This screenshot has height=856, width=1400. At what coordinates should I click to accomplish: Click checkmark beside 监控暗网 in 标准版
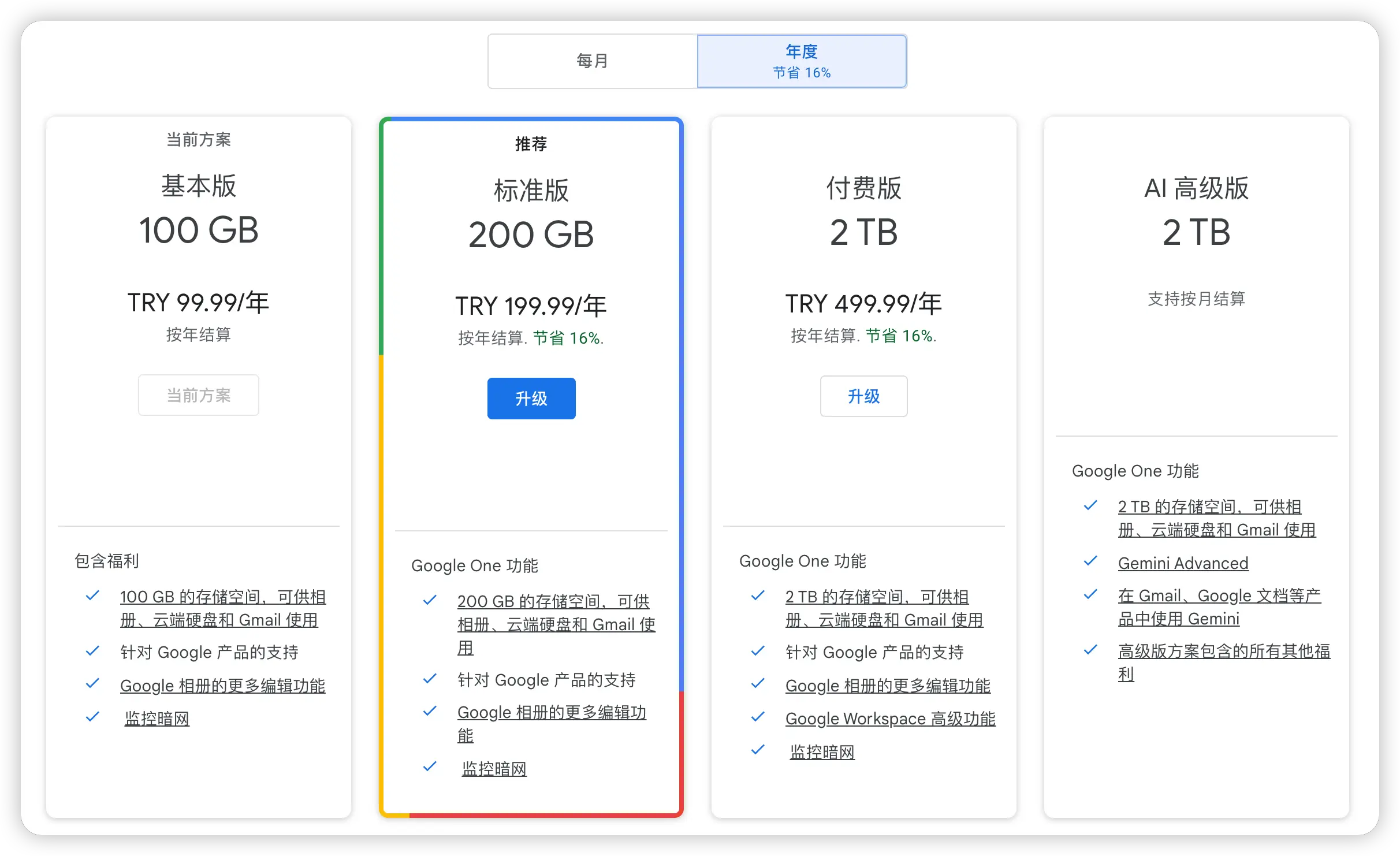[x=430, y=766]
